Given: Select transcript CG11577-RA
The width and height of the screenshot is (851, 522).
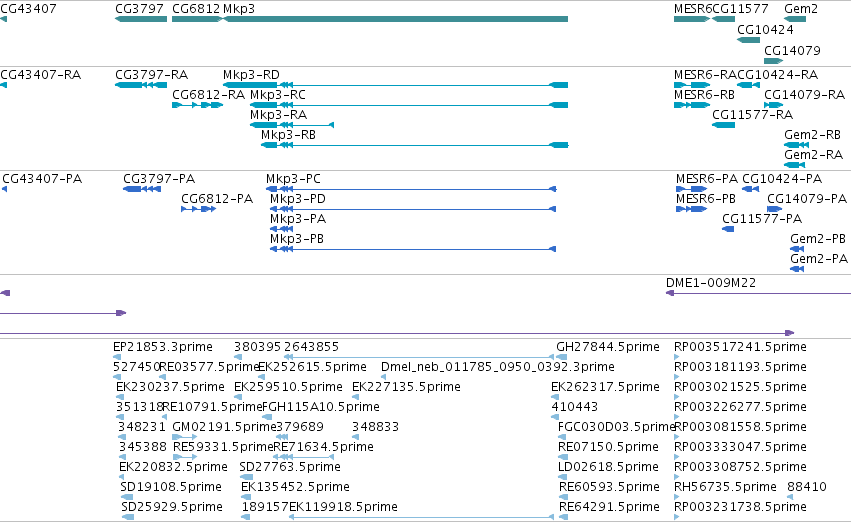Looking at the screenshot, I should coord(753,114).
